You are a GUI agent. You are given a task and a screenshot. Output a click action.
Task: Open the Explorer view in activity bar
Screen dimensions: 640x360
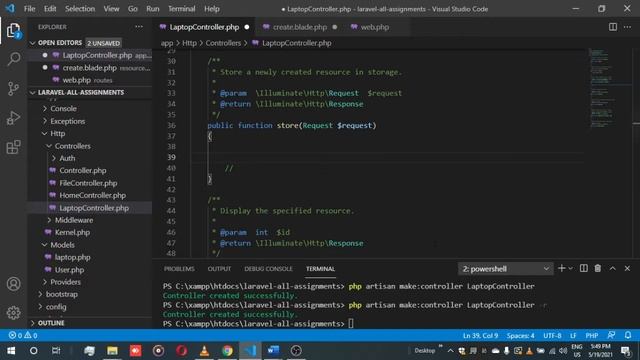tap(13, 31)
